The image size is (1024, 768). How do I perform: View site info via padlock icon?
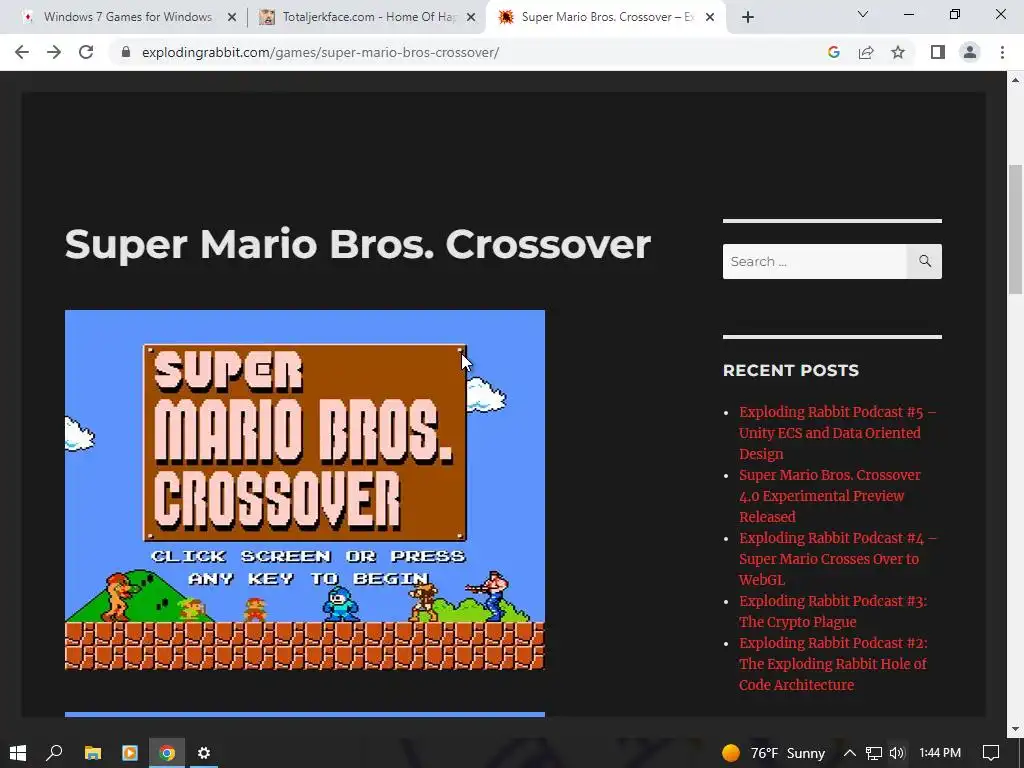[125, 52]
